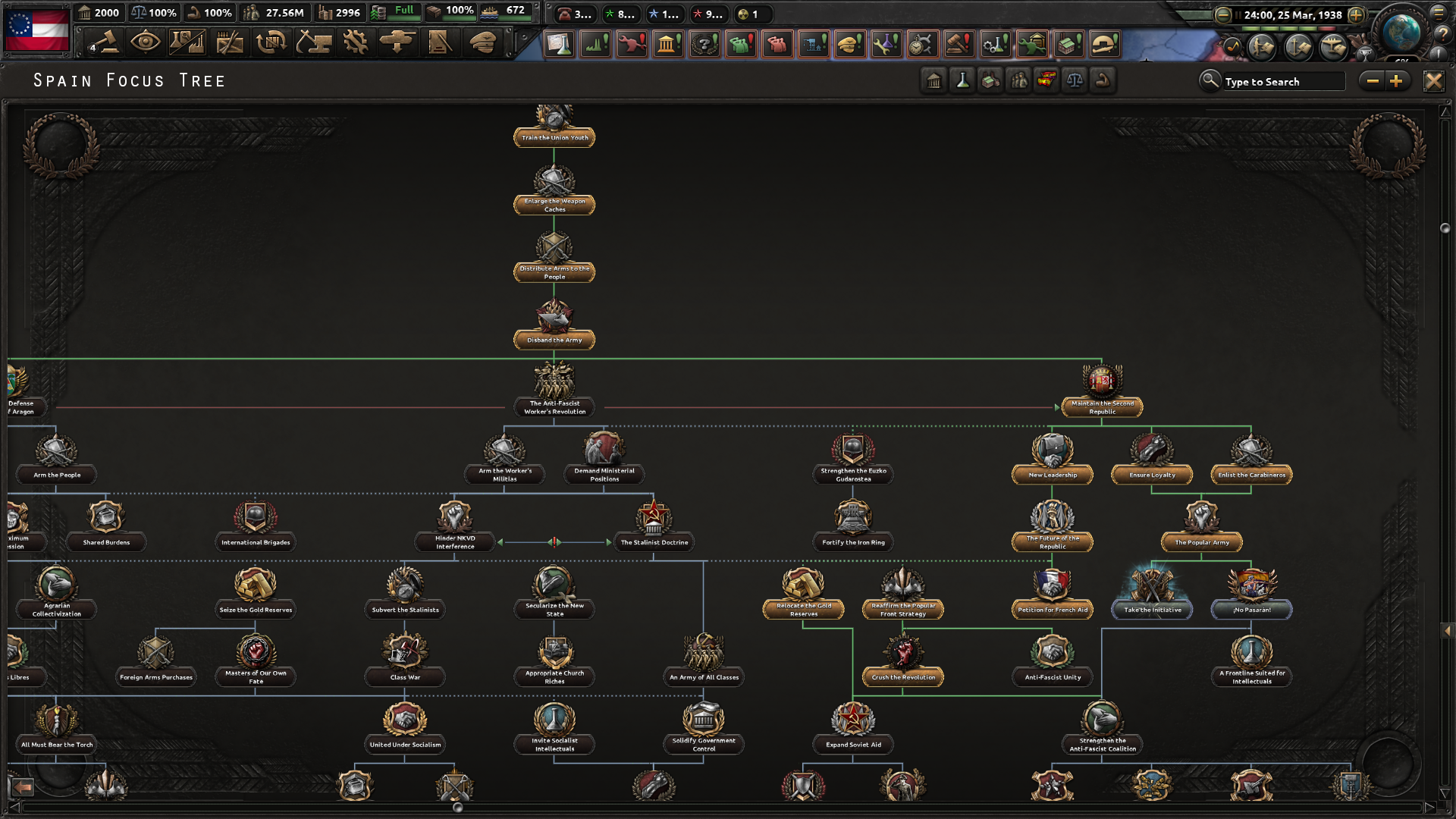Click the gears and flask alert
The height and width of the screenshot is (819, 1456).
tap(996, 44)
